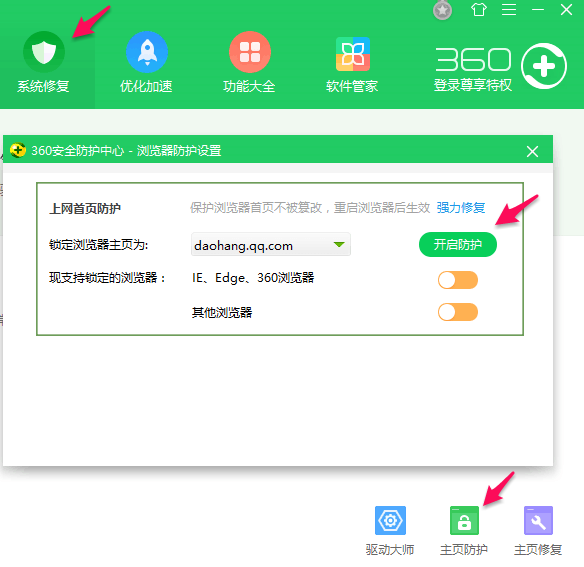Select 系统修复 tab label
The height and width of the screenshot is (567, 584).
[43, 86]
